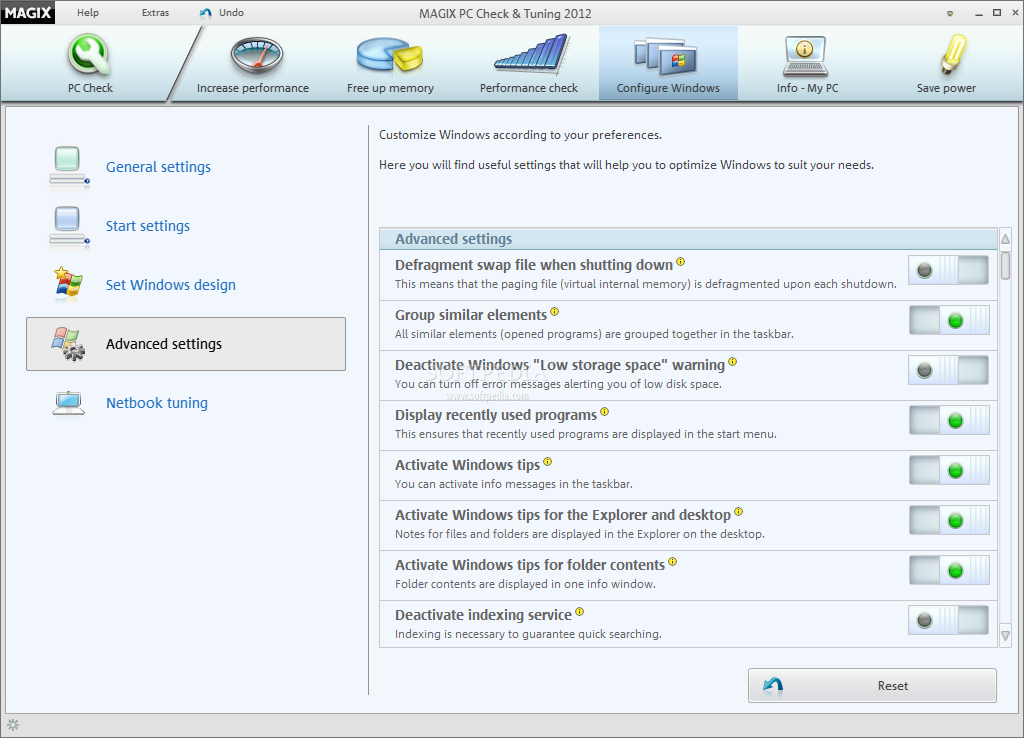Open Netbook tuning link
The width and height of the screenshot is (1024, 738).
tap(157, 403)
